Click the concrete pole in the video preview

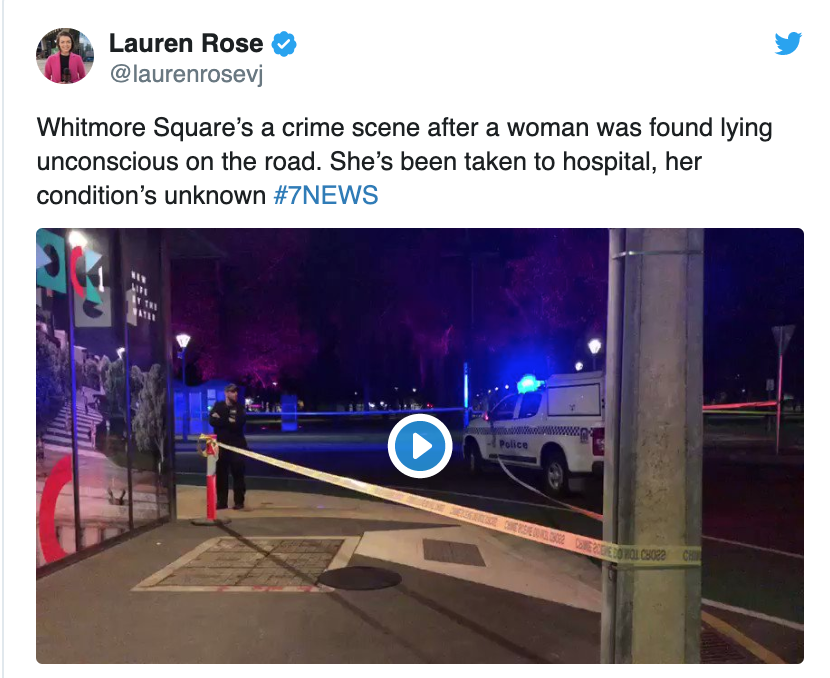point(654,446)
